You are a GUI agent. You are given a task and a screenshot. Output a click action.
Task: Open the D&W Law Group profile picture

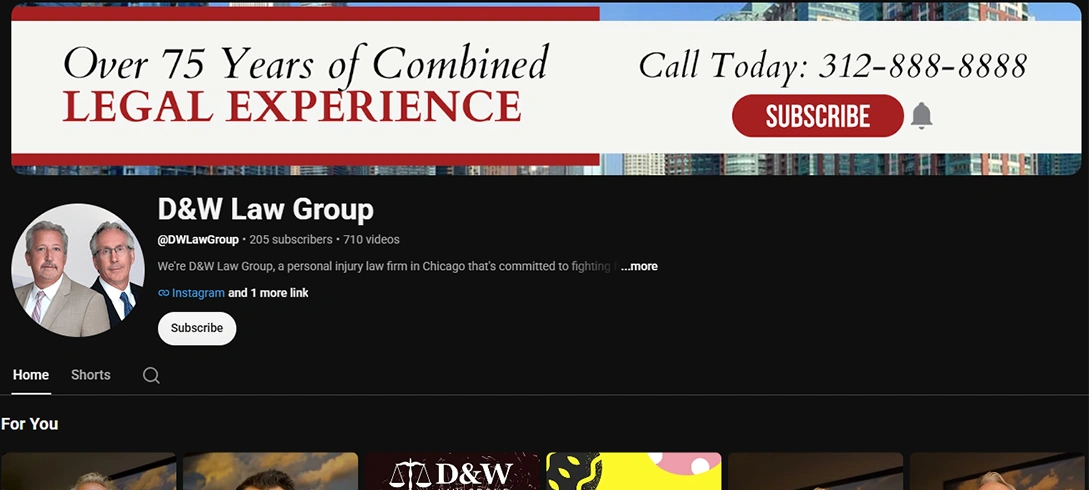(x=78, y=270)
